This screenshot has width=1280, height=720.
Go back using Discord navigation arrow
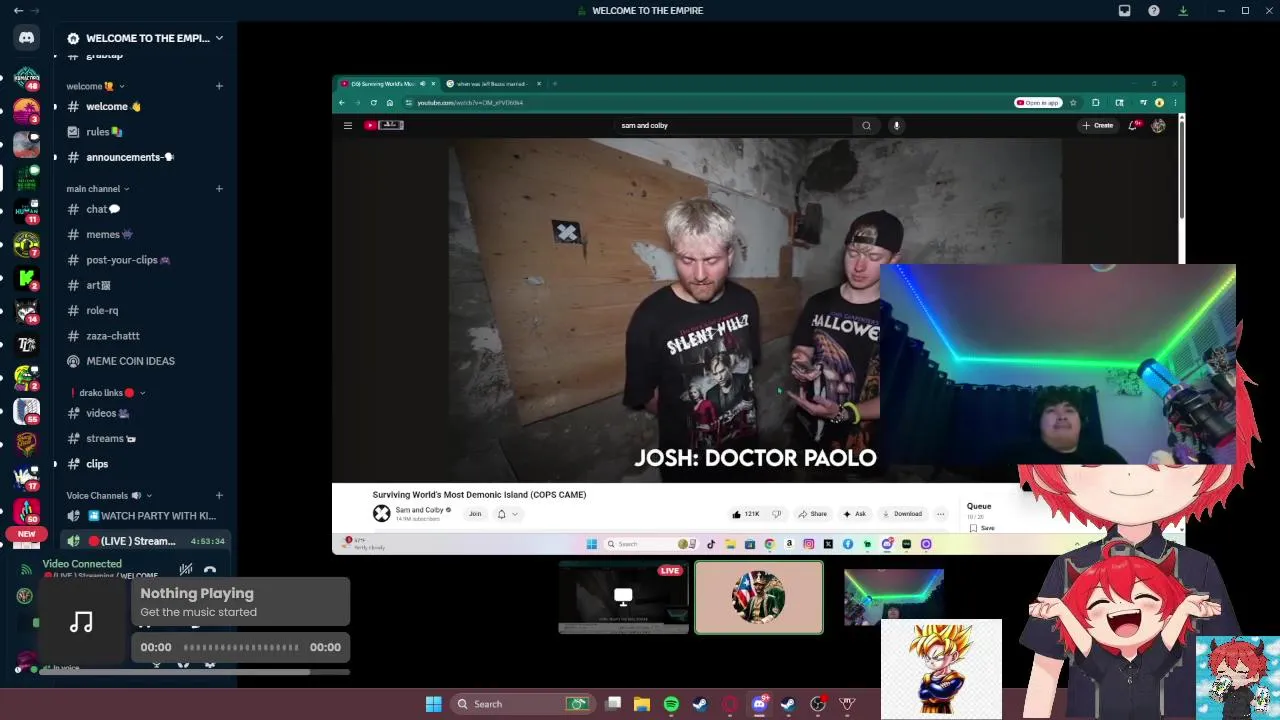[18, 10]
